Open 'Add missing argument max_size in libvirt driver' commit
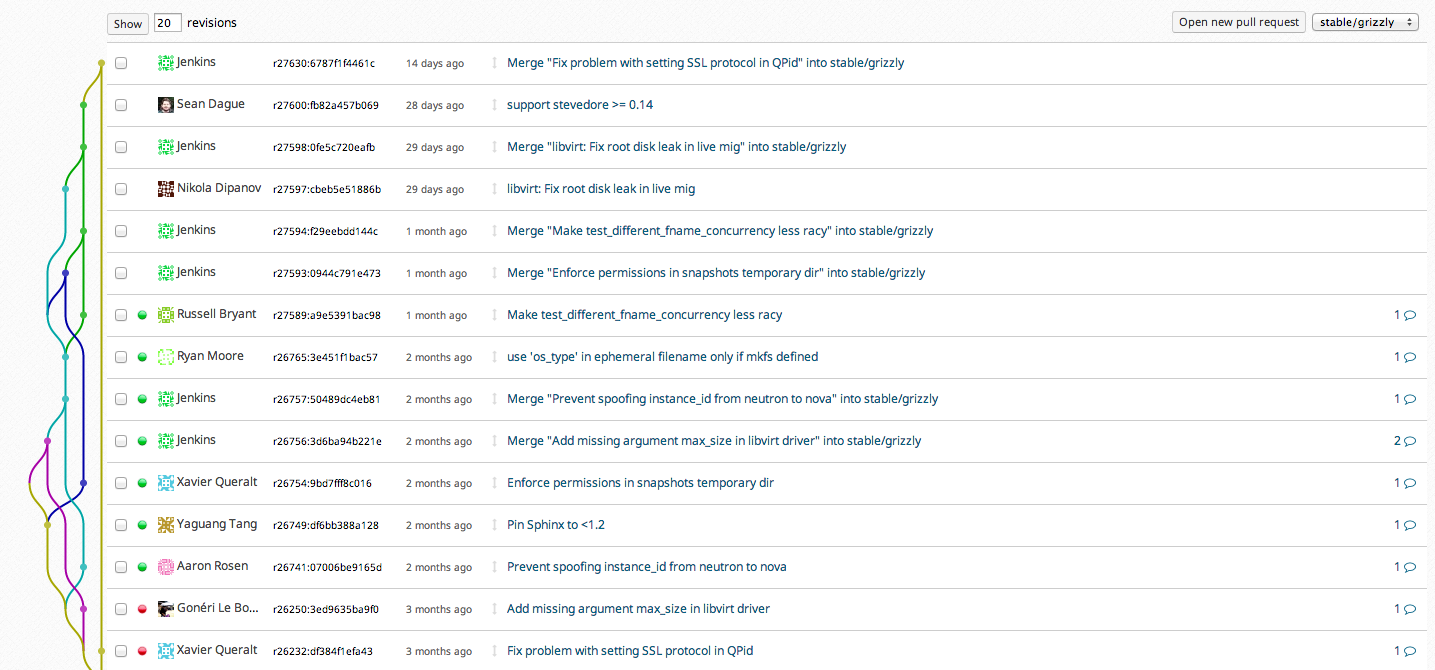 [x=638, y=609]
